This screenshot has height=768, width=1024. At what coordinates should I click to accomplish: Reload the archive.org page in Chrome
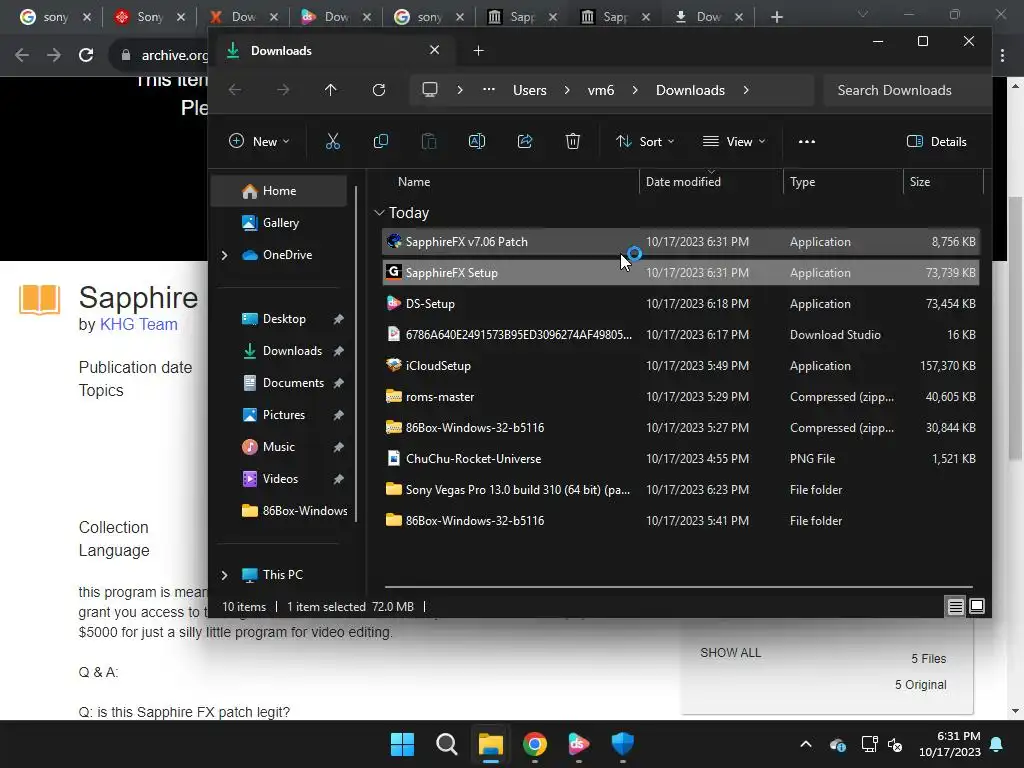(86, 55)
